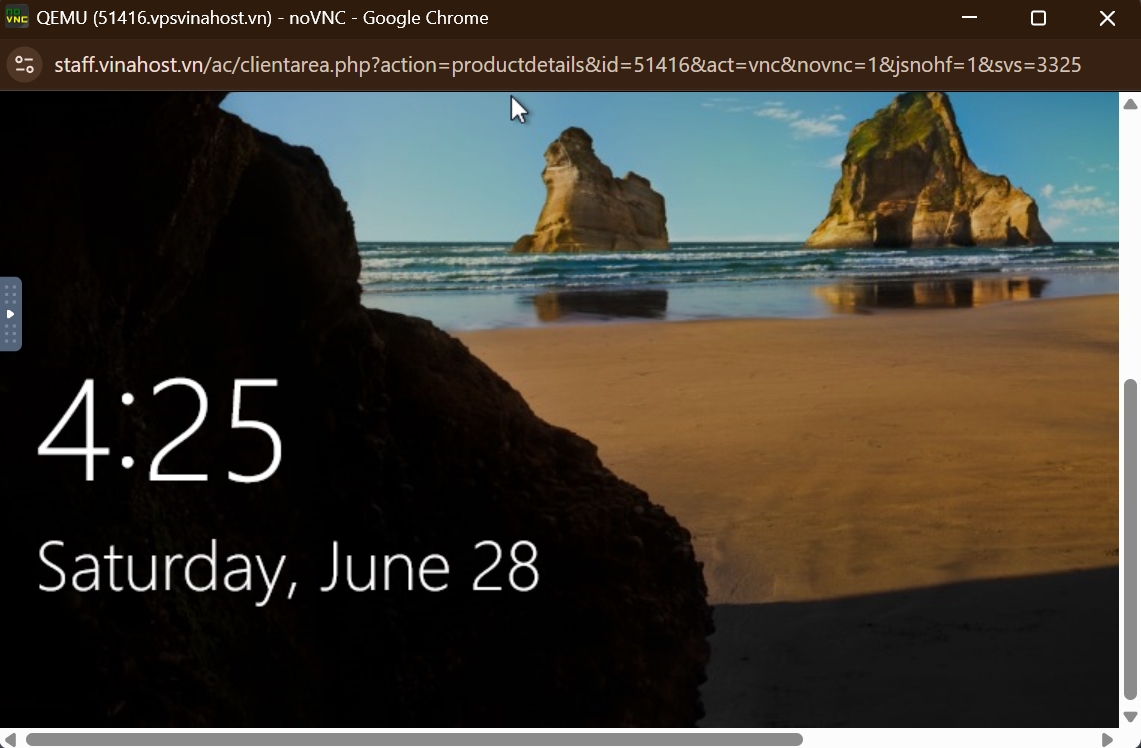1141x748 pixels.
Task: Minimize the noVNC Chrome window
Action: [969, 18]
